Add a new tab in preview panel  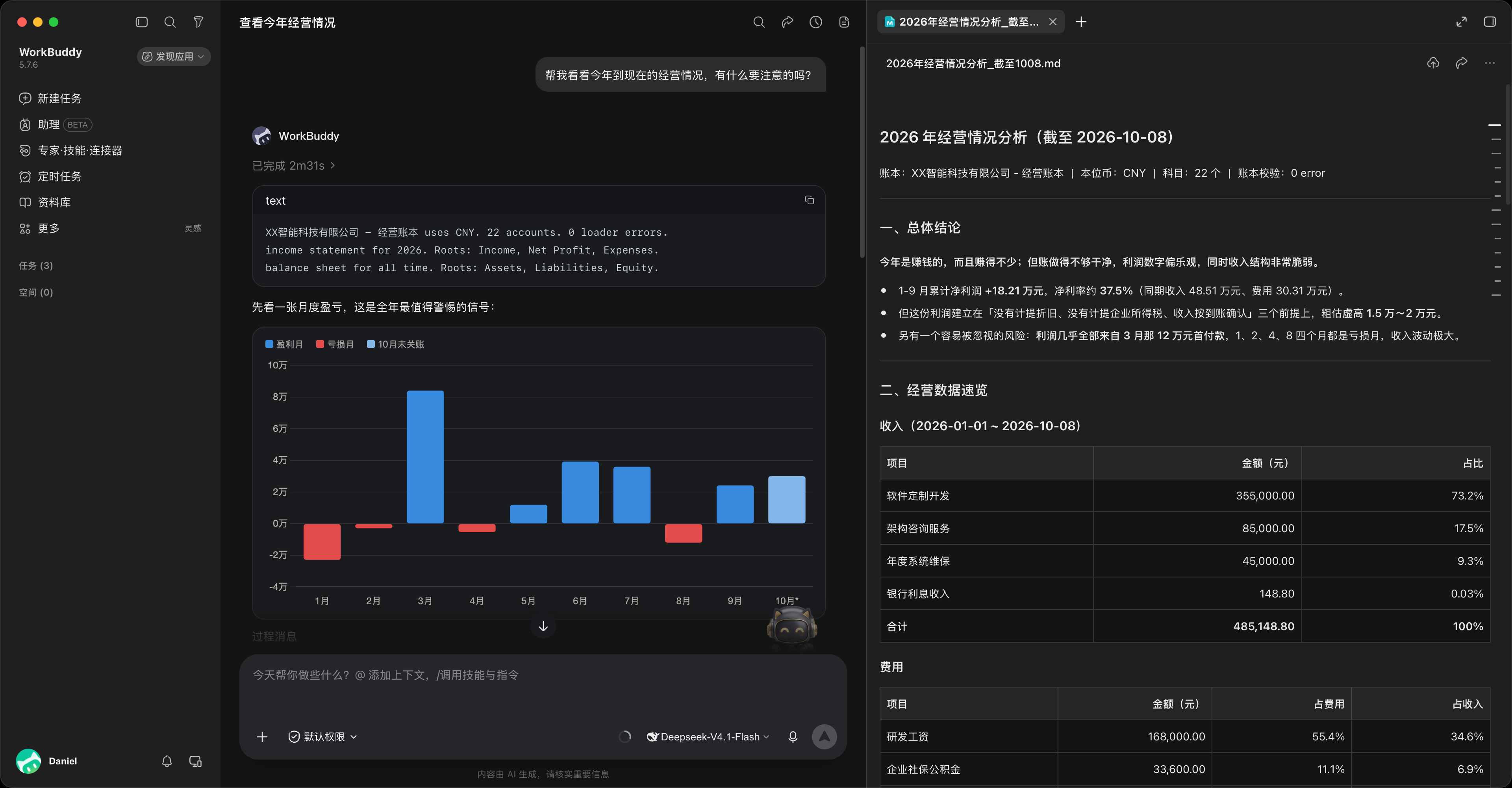click(x=1081, y=22)
